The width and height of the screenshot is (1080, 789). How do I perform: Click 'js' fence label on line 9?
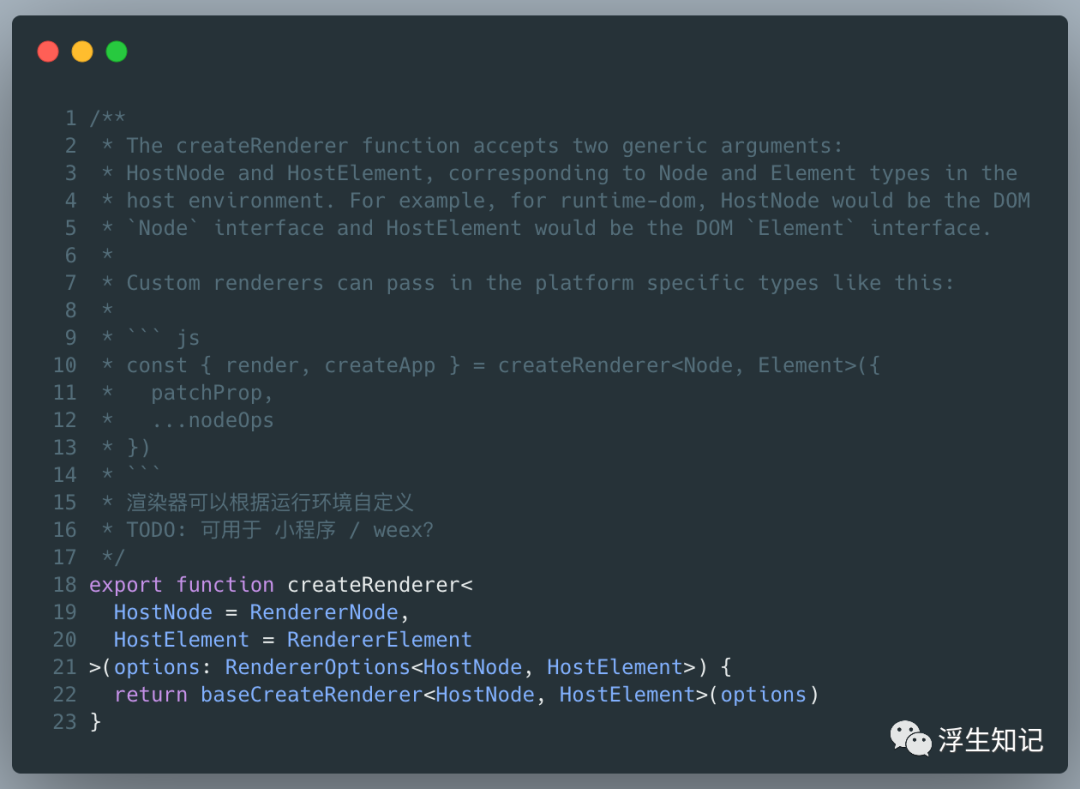click(188, 338)
